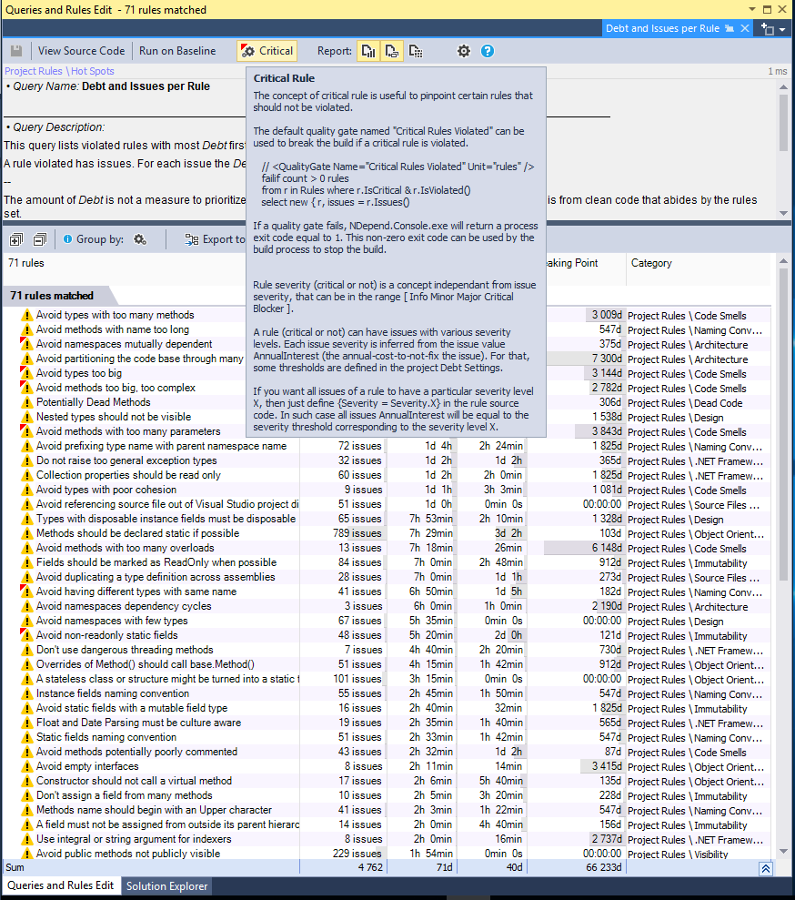Click the View Source Code button

coord(81,51)
